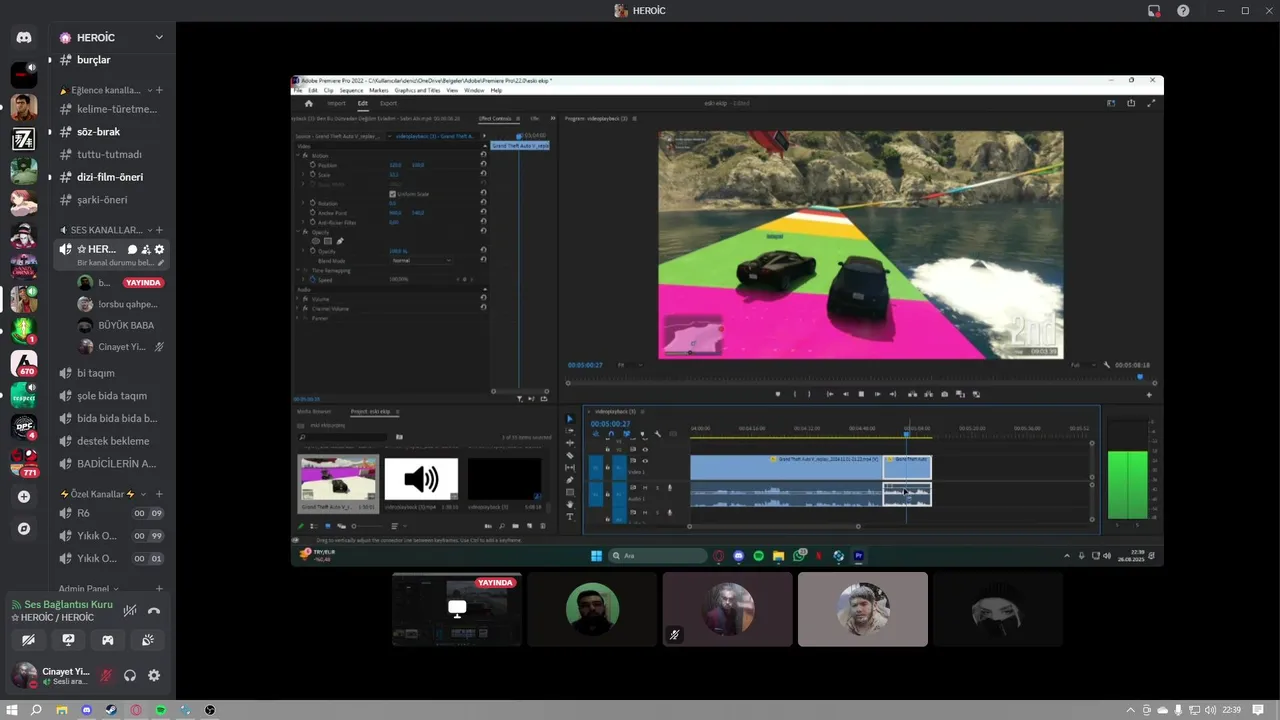Open Spotify from the Windows taskbar

160,710
